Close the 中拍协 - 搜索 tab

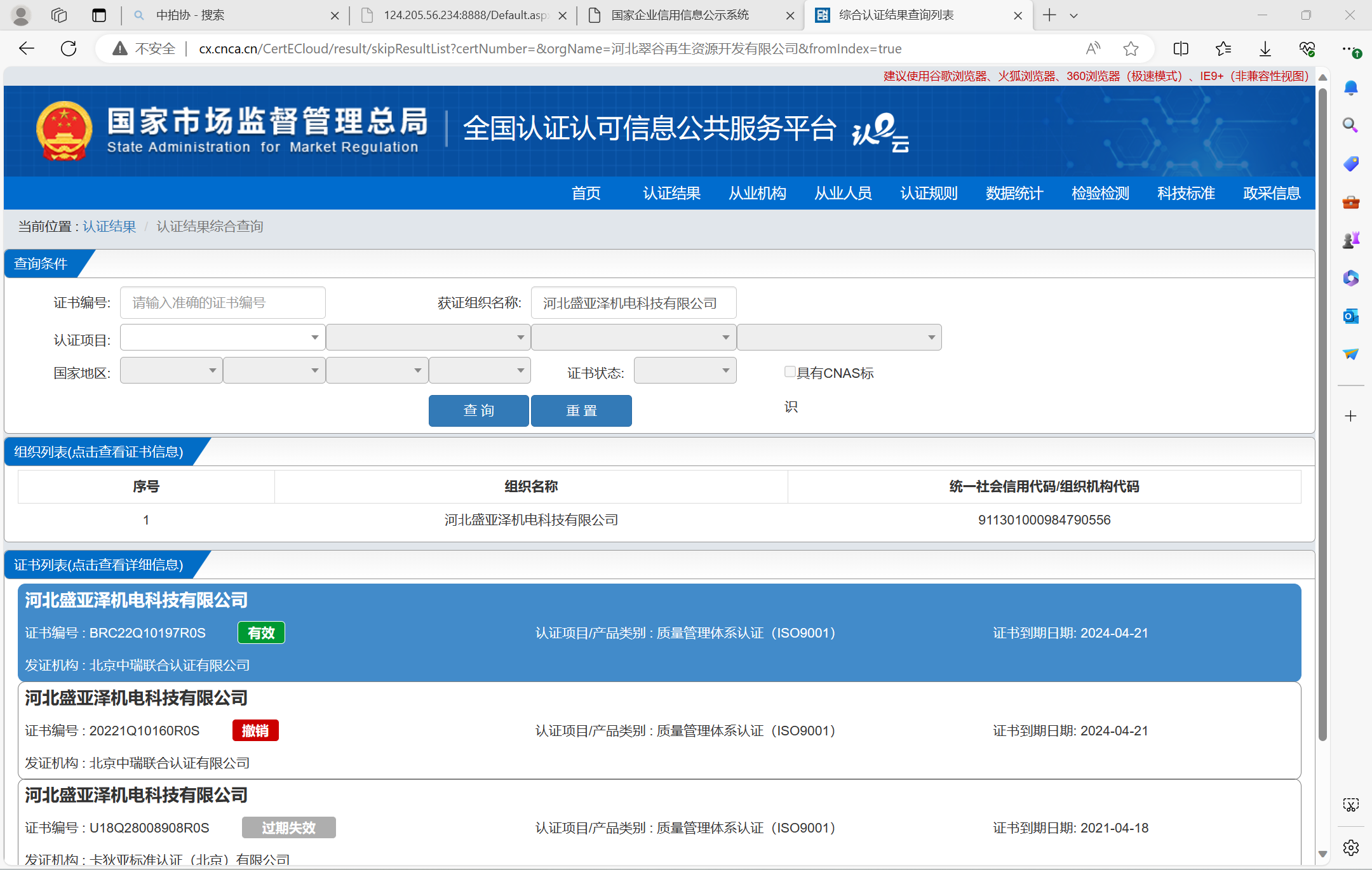click(335, 16)
